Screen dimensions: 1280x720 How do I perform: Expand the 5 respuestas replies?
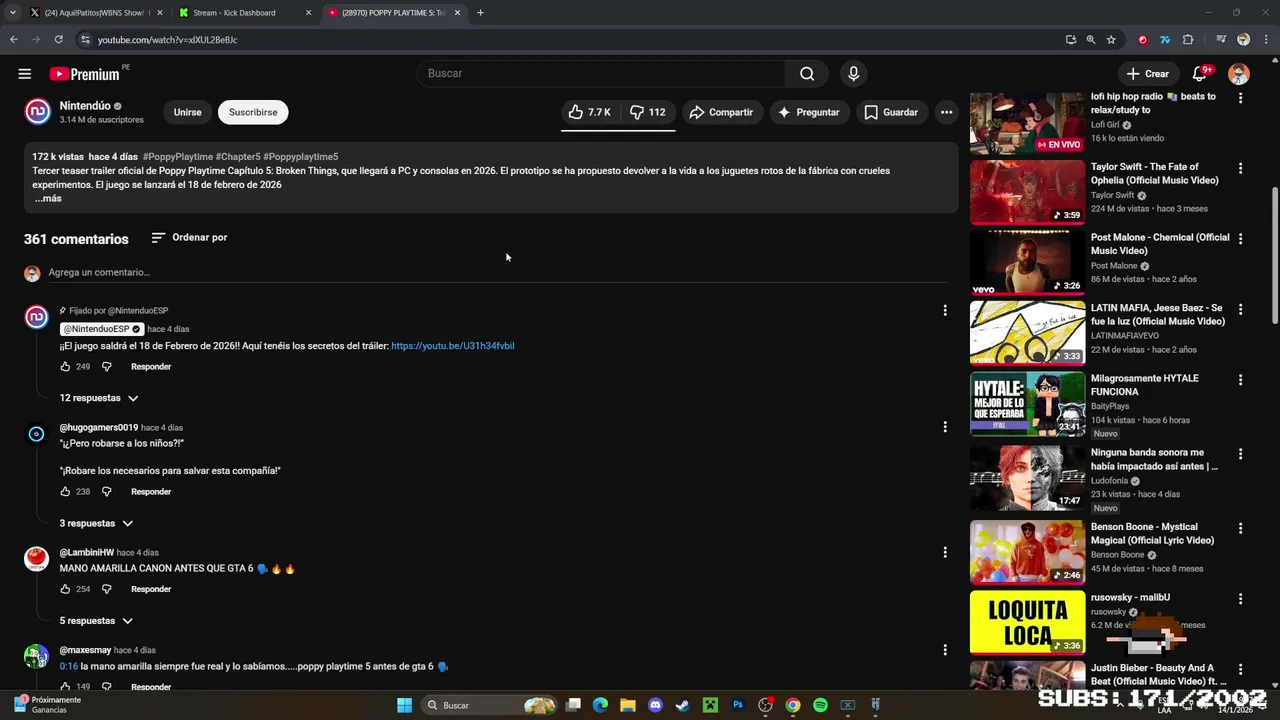(96, 621)
